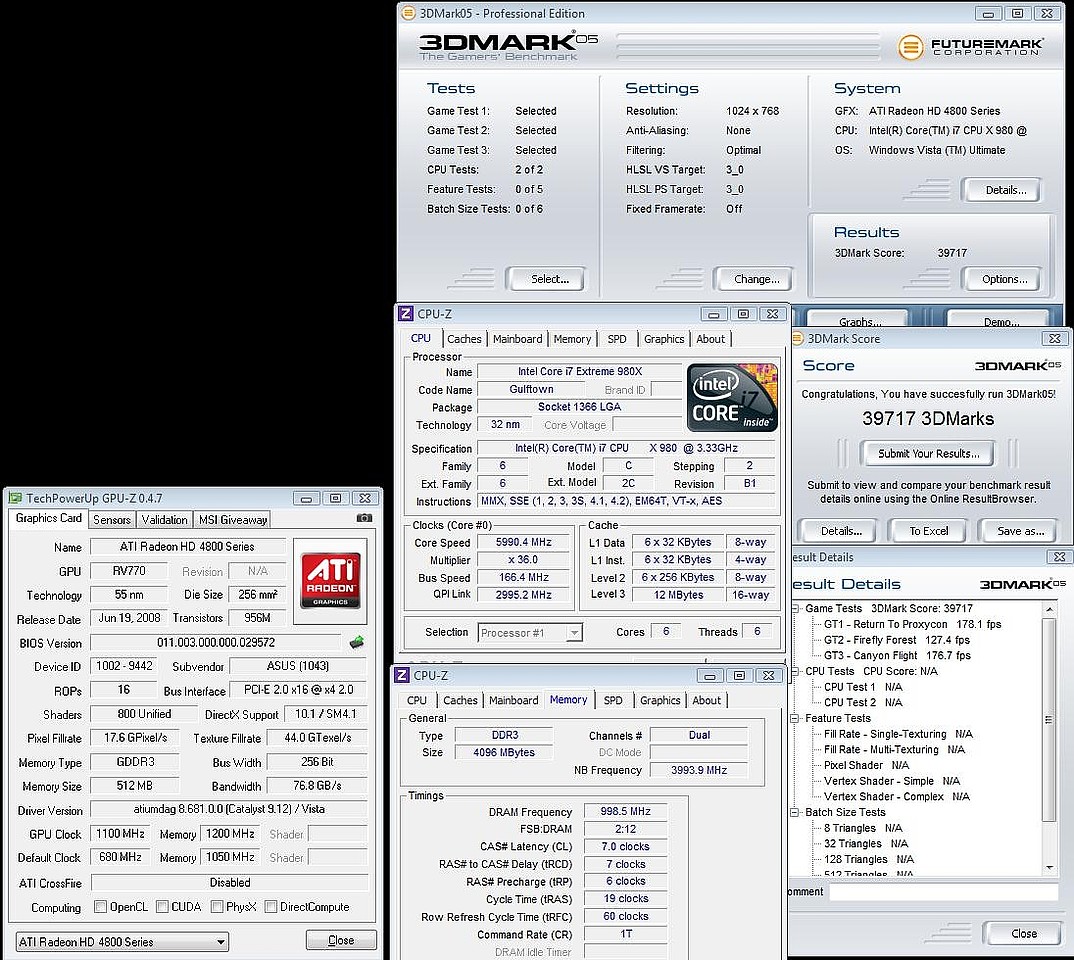1074x960 pixels.
Task: Click the To Excel button
Action: (928, 531)
